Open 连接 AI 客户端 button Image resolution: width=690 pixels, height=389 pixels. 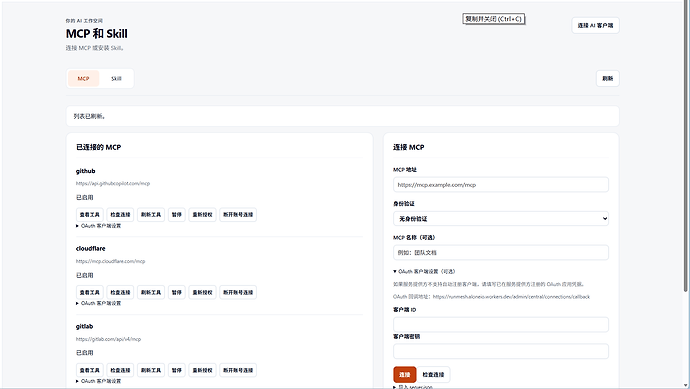(595, 26)
